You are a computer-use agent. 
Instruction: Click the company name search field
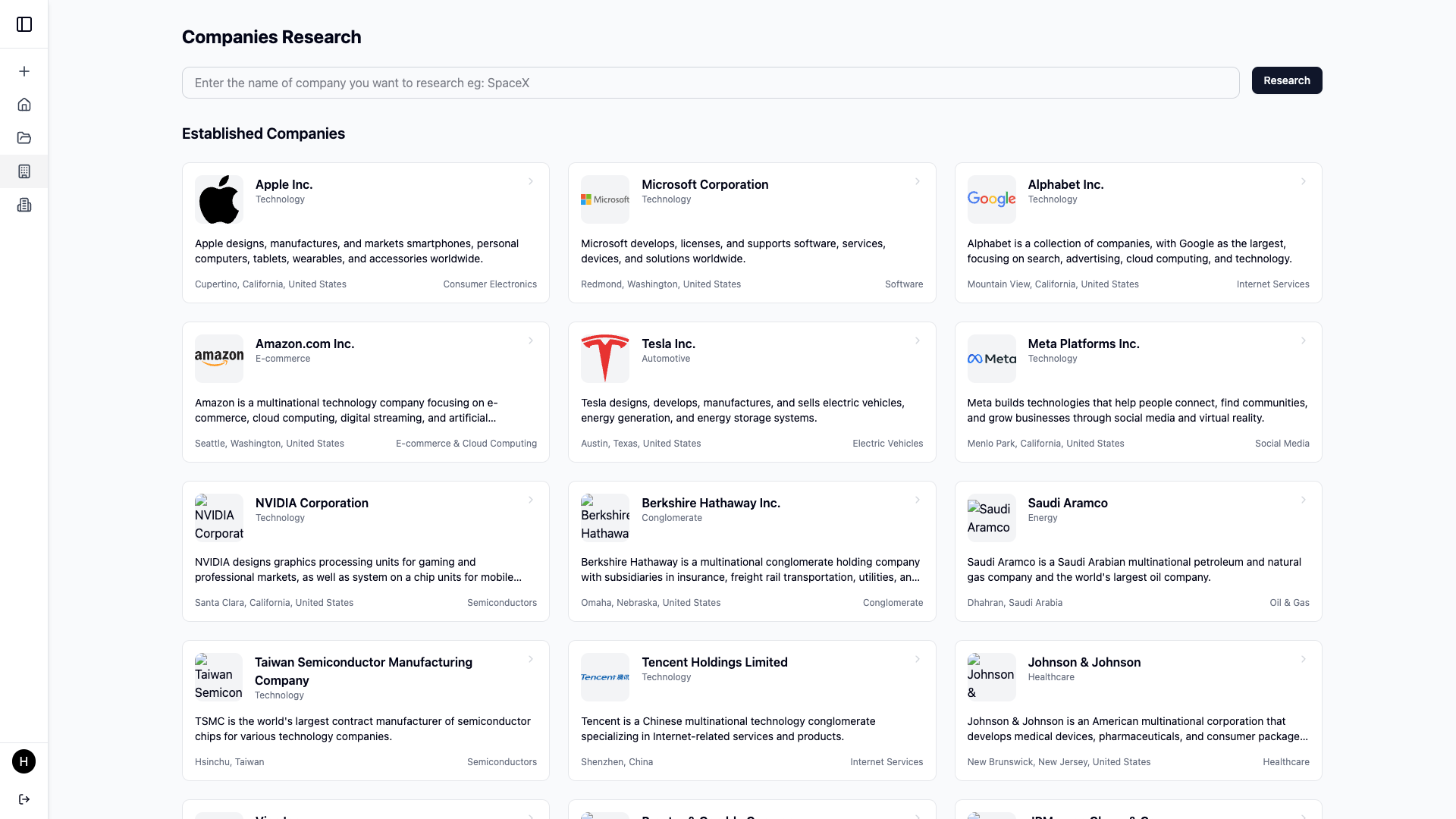coord(711,83)
